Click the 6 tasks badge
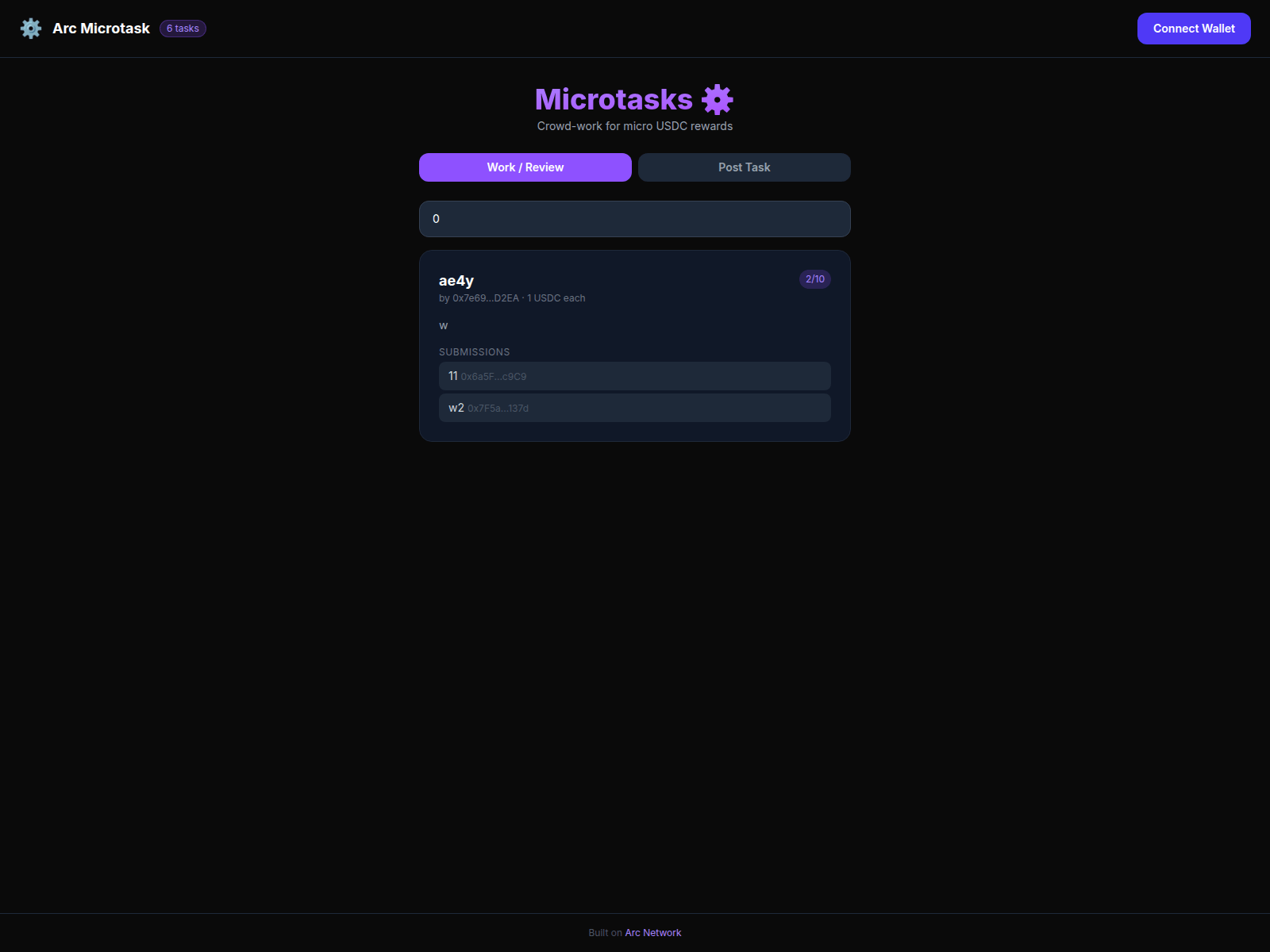The height and width of the screenshot is (952, 1270). click(x=183, y=29)
